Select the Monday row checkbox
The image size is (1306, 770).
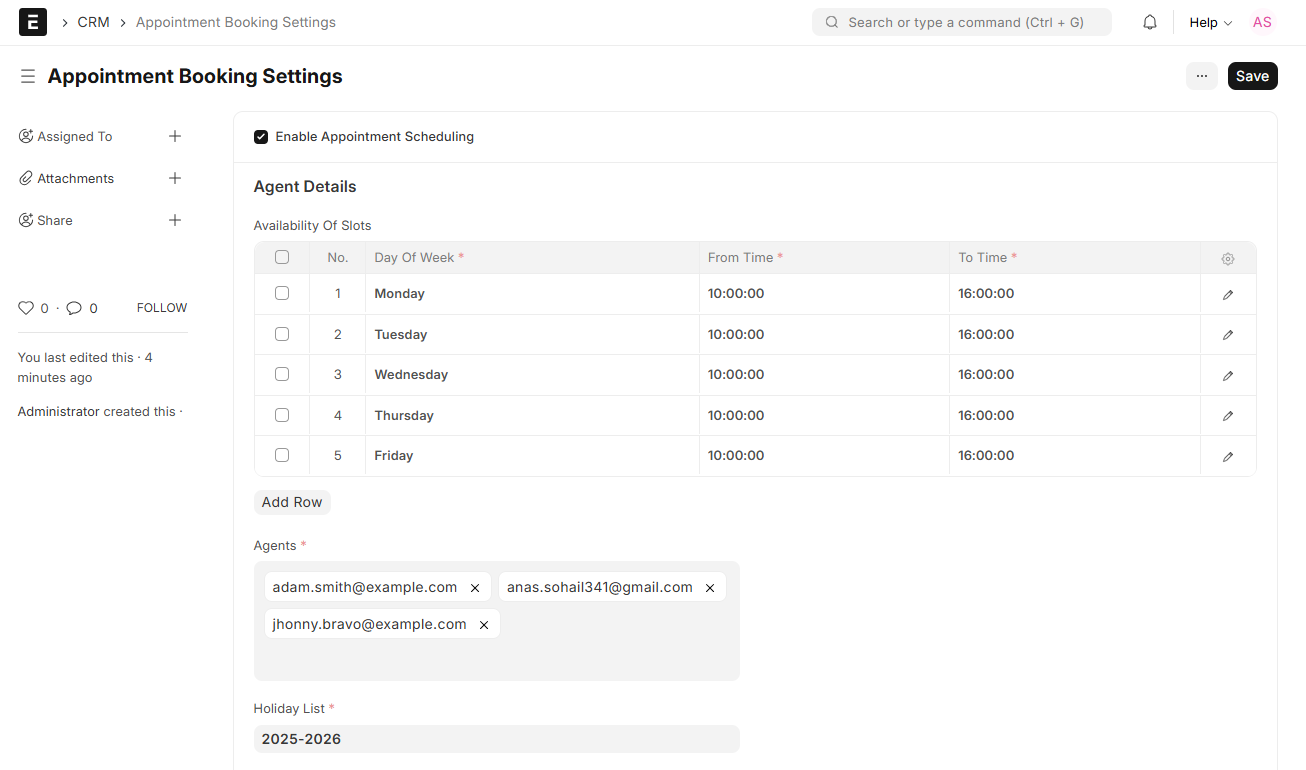point(282,293)
